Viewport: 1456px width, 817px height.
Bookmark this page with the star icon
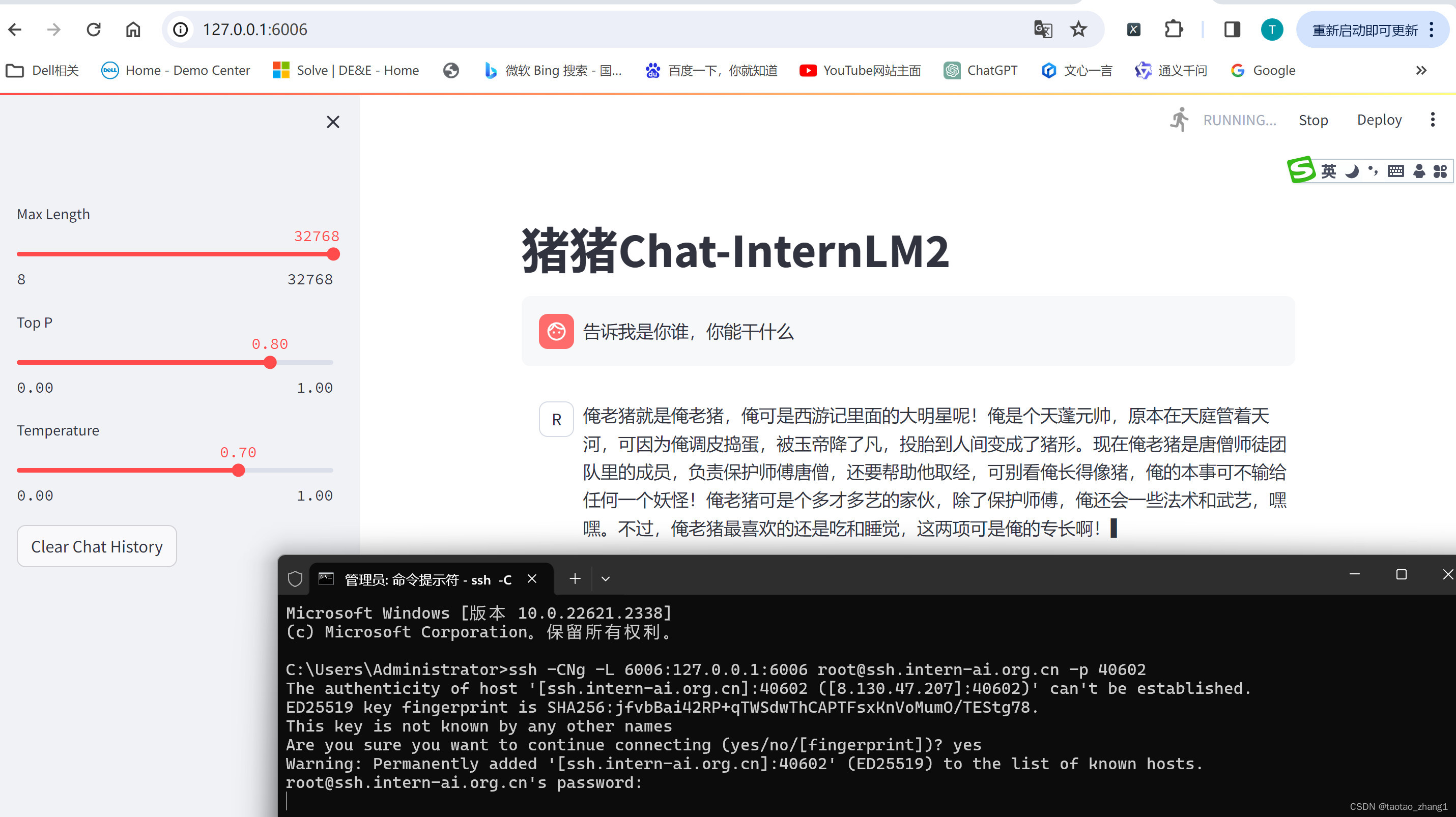pos(1079,29)
